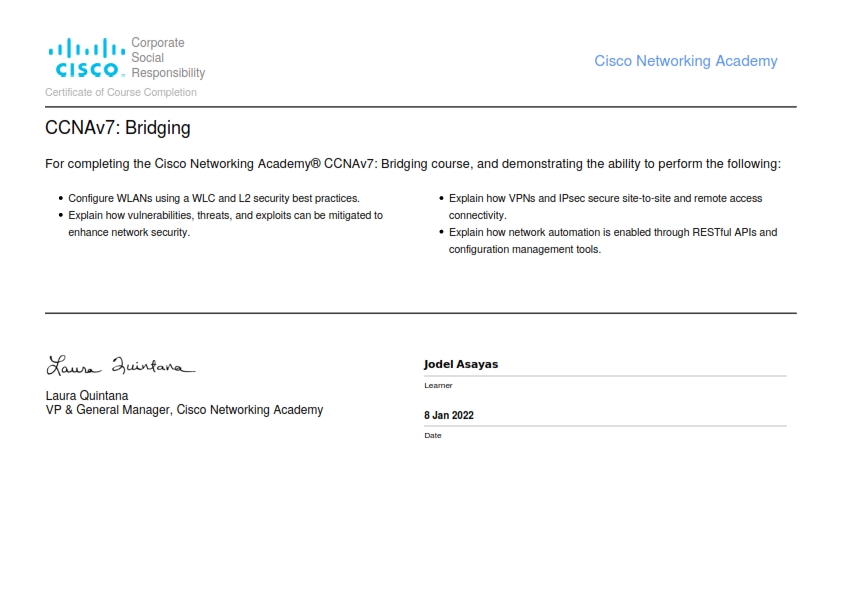Viewport: 842px width, 595px height.
Task: Click the Configure WLANs bullet point
Action: pyautogui.click(x=214, y=198)
